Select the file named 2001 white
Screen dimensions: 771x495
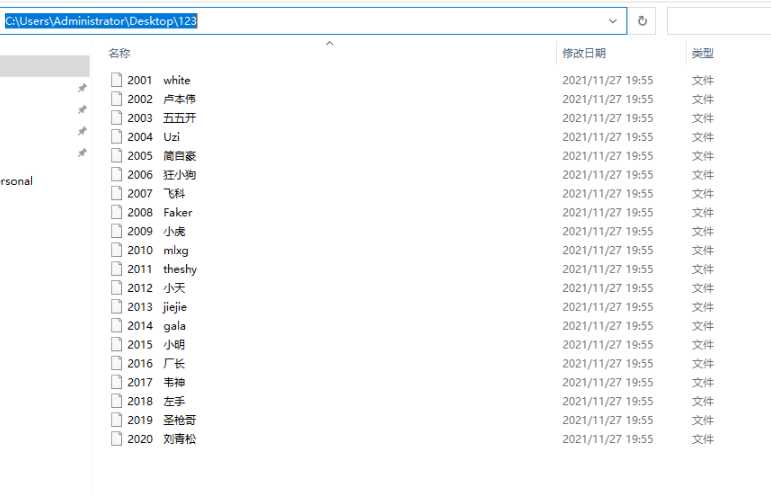point(159,80)
